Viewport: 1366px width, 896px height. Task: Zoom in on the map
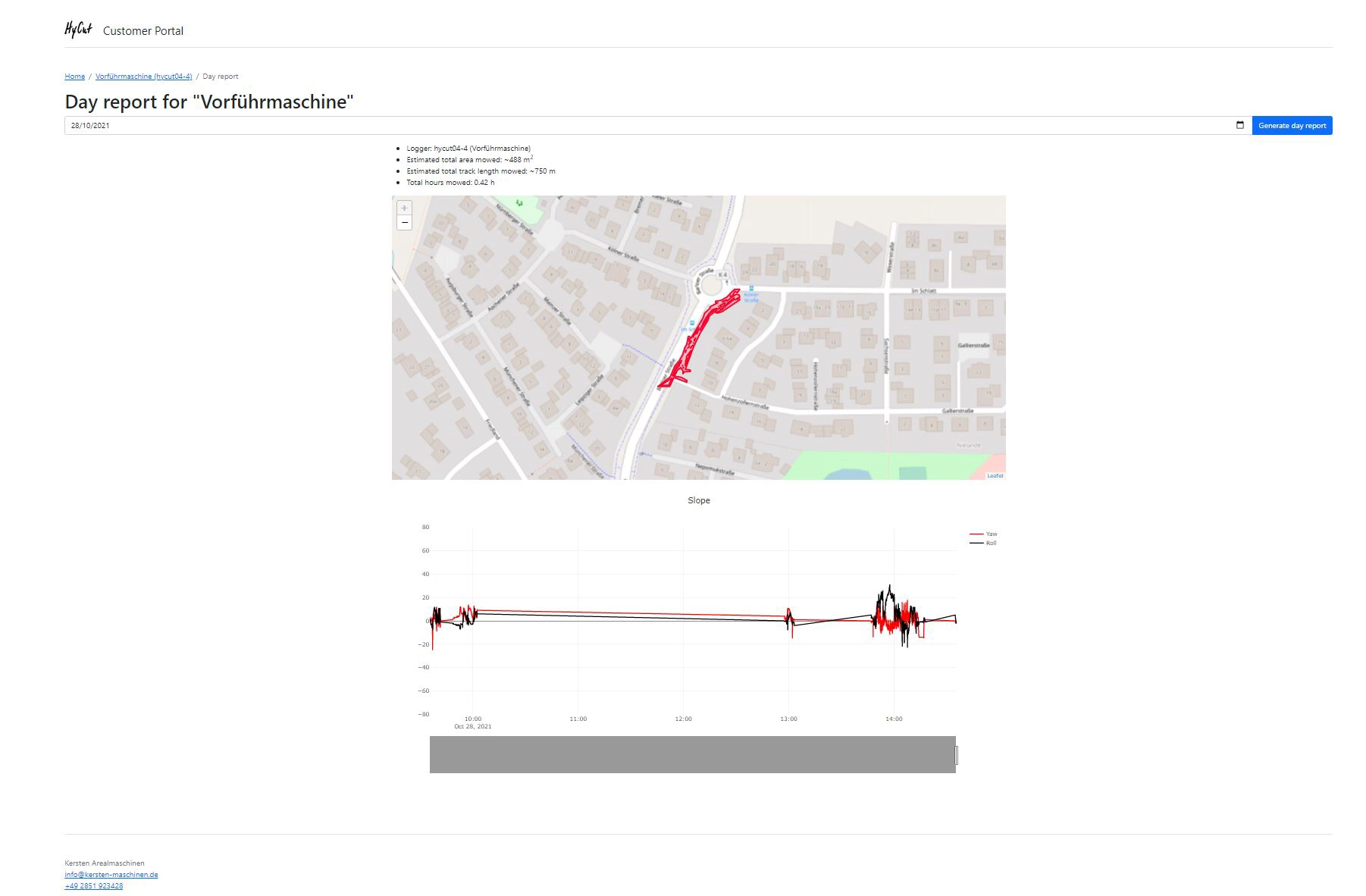[404, 208]
